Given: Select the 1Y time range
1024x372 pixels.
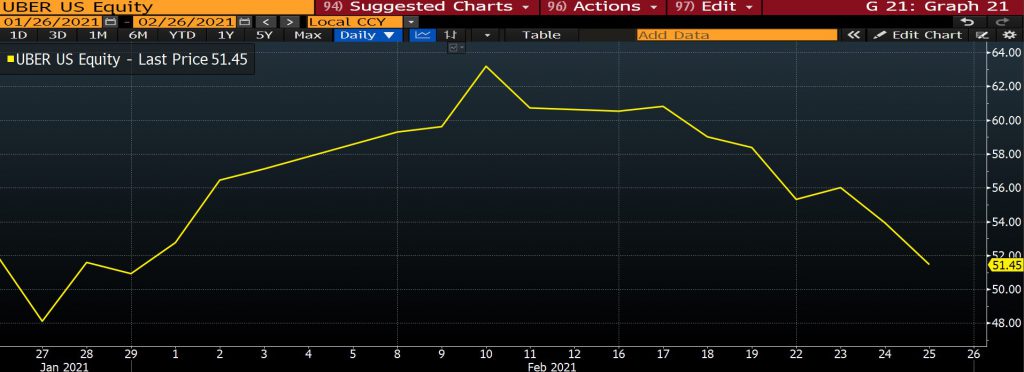Looking at the screenshot, I should click(226, 35).
